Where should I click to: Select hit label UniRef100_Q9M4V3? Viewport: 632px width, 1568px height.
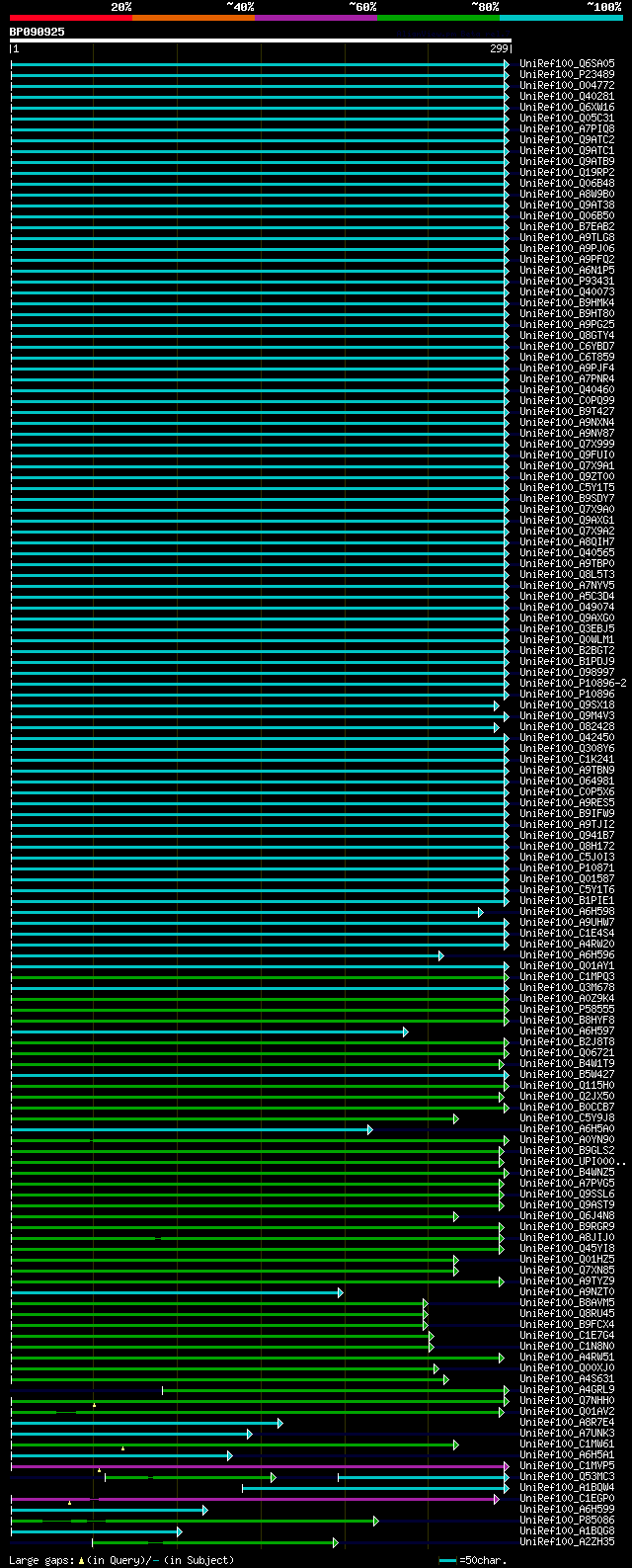point(567,715)
